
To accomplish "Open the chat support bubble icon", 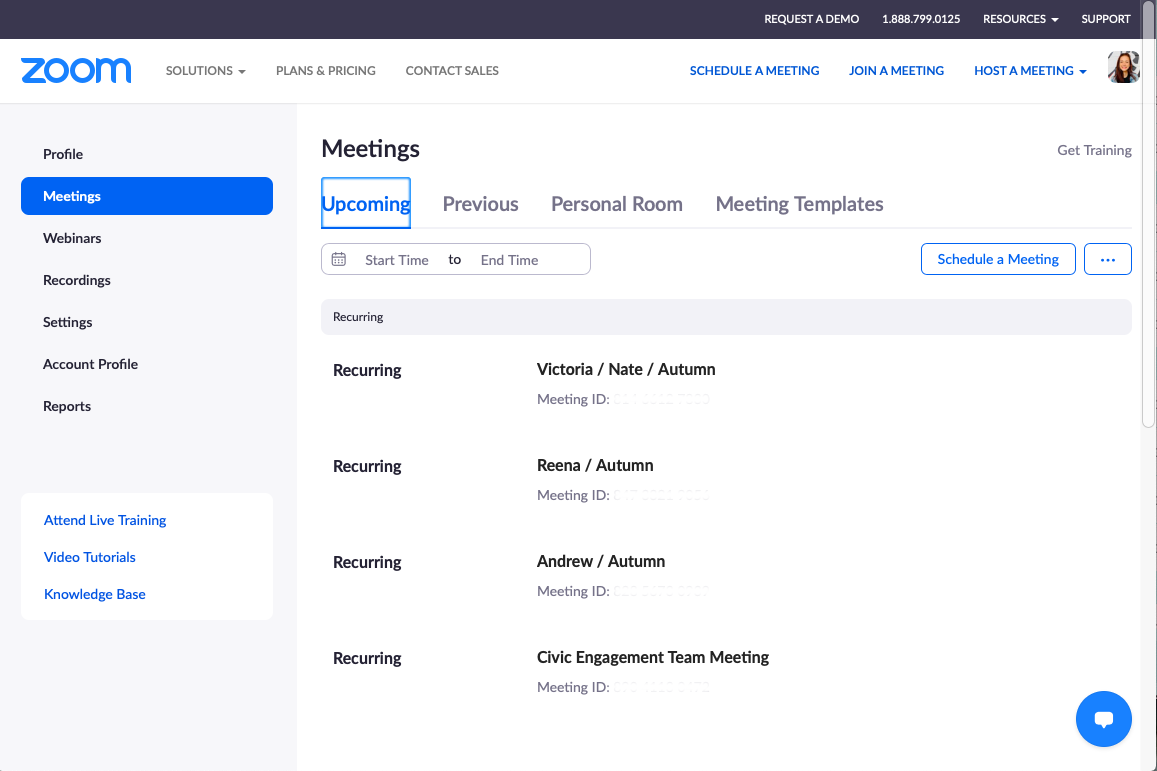I will (x=1103, y=718).
